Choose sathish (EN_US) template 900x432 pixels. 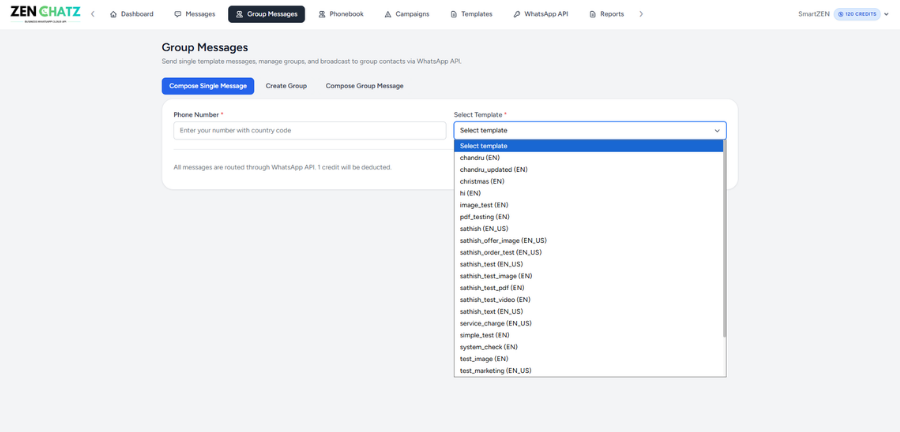(x=588, y=228)
